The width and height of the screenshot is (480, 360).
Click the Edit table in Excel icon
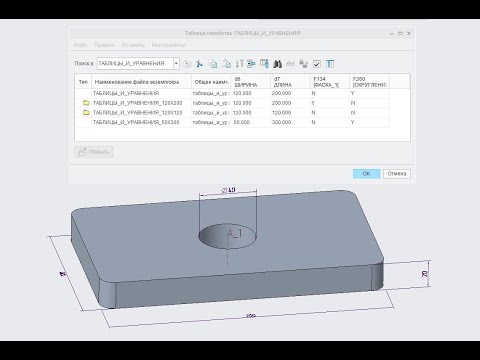tap(330, 64)
